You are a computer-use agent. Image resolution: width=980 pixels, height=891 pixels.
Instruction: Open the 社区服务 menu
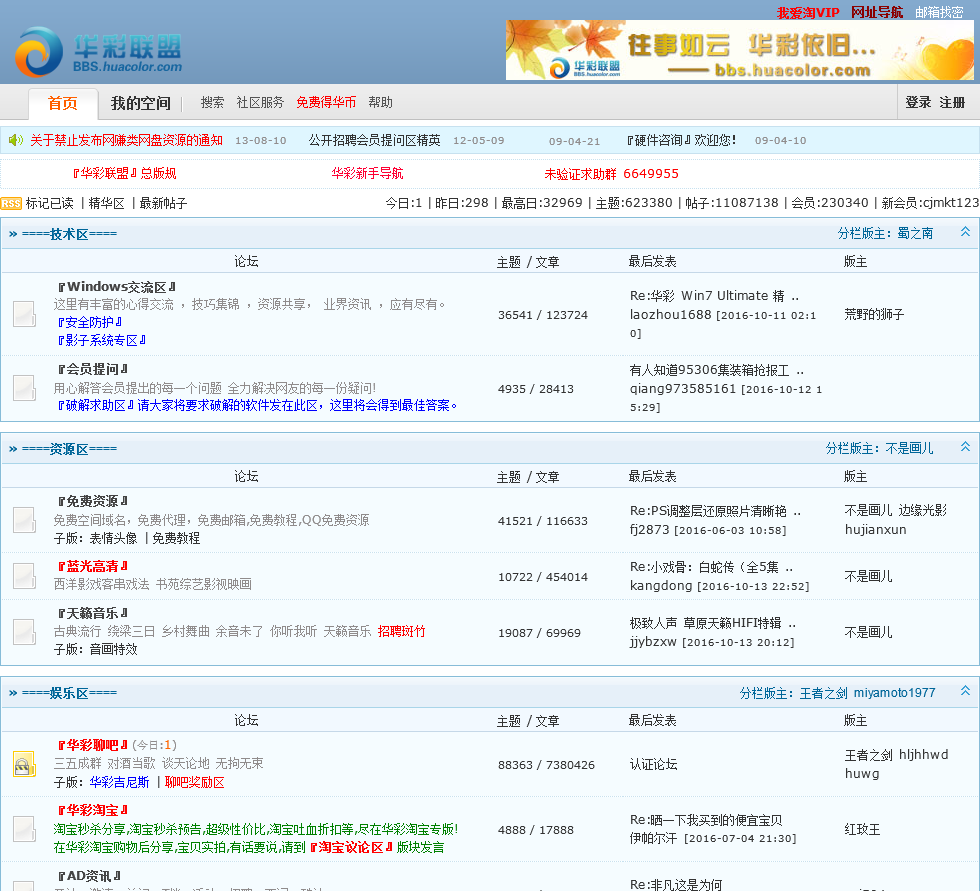pos(260,102)
